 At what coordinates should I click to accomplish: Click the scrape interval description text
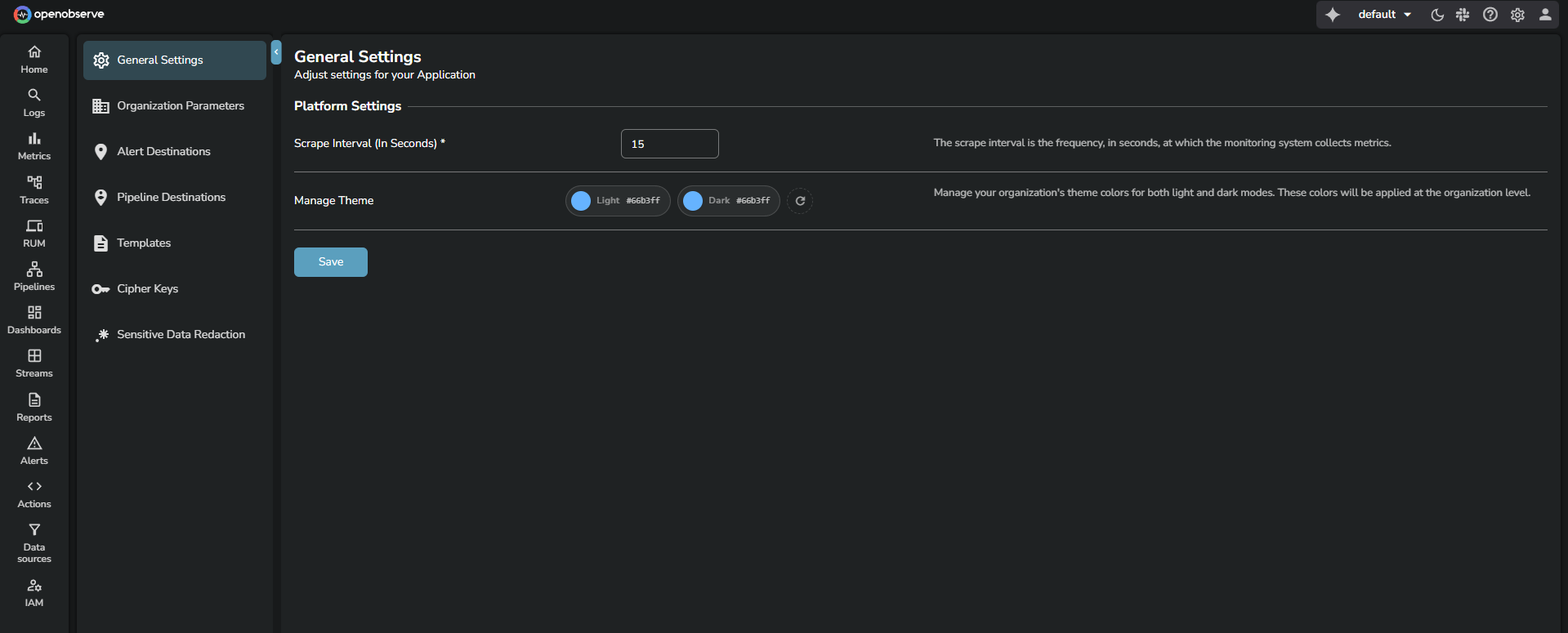tap(1162, 143)
